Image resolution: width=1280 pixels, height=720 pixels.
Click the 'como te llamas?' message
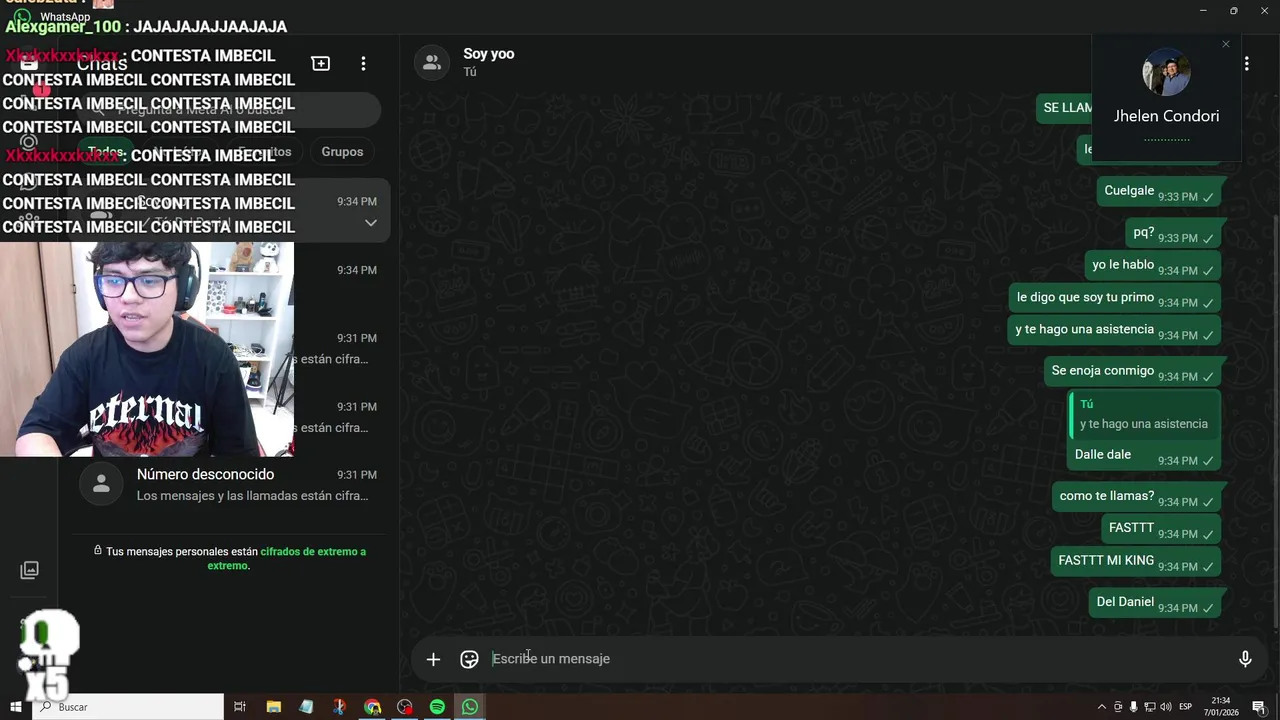(x=1137, y=497)
